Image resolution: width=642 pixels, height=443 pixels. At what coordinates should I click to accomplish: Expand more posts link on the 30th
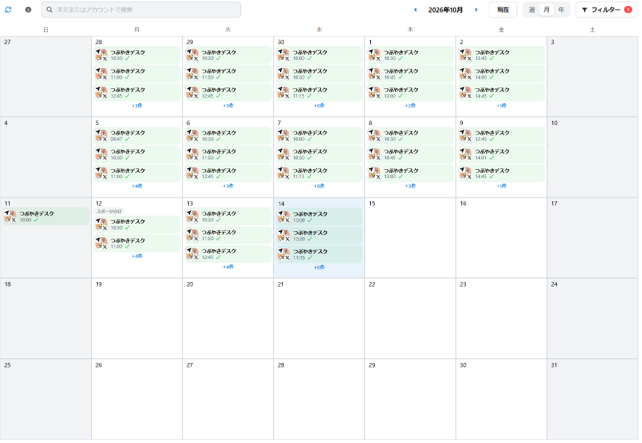(319, 106)
